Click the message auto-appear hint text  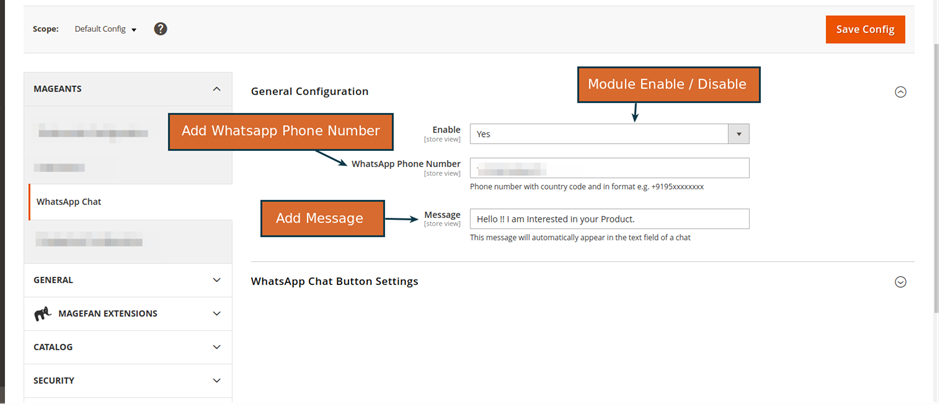point(580,237)
